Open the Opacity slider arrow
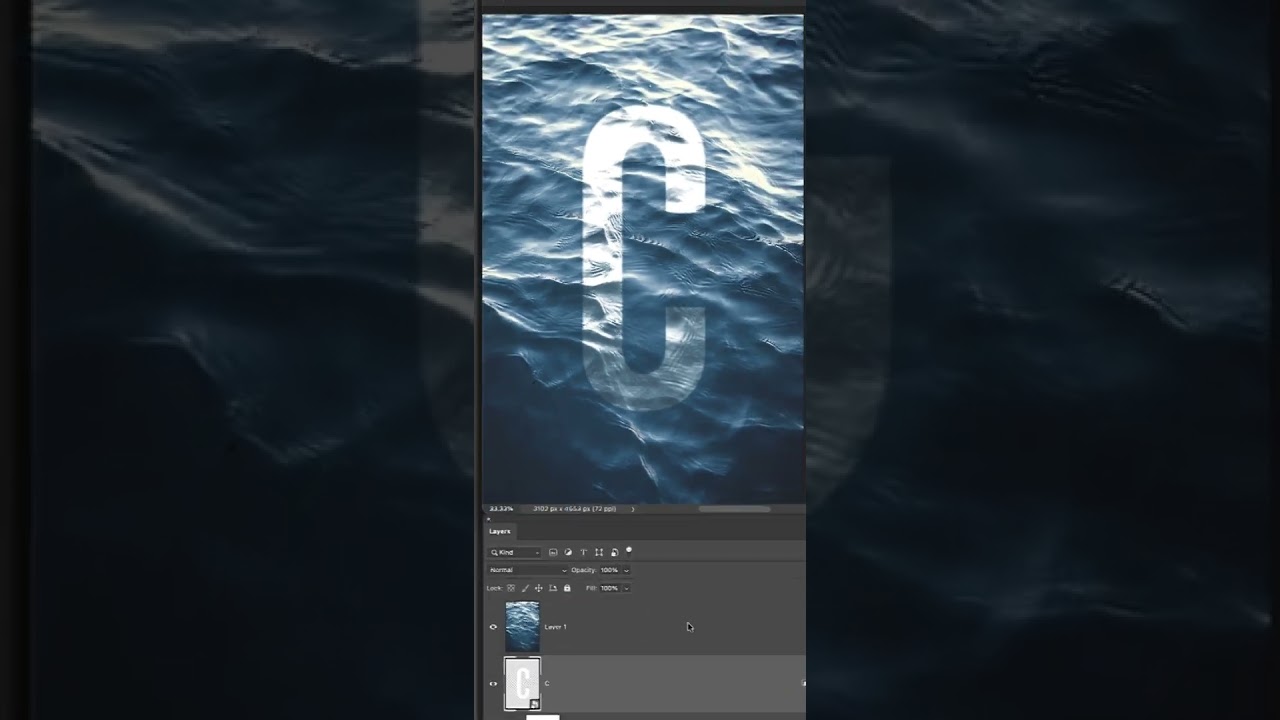The width and height of the screenshot is (1280, 720). (x=627, y=570)
